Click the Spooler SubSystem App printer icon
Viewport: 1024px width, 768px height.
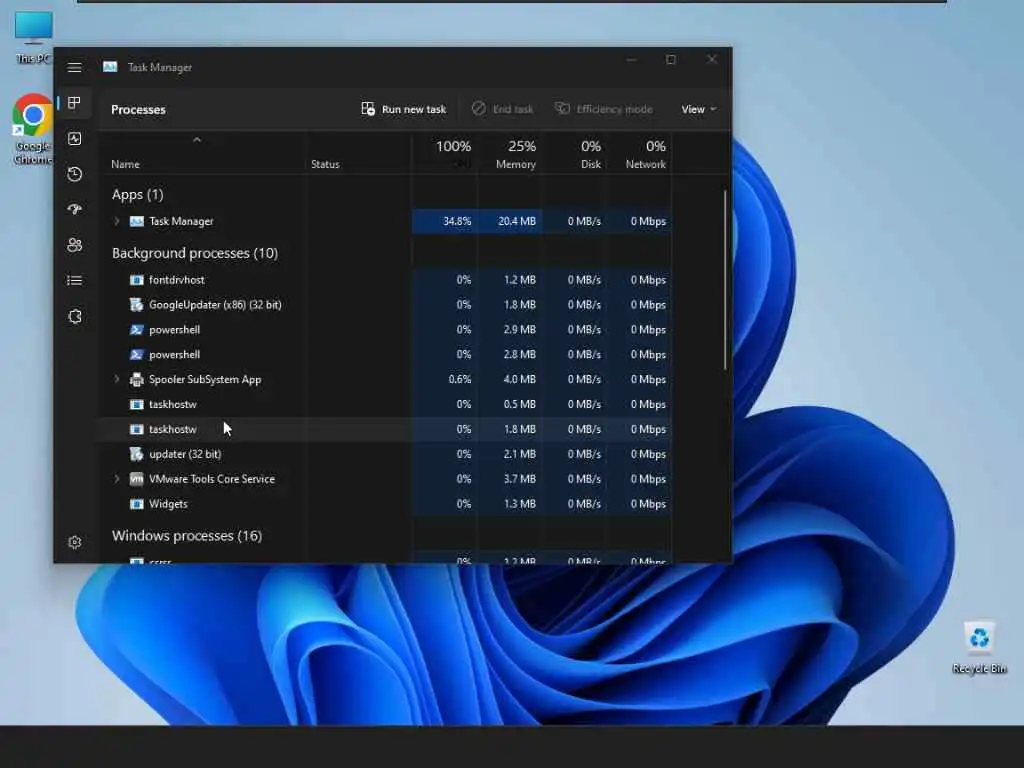coord(136,379)
